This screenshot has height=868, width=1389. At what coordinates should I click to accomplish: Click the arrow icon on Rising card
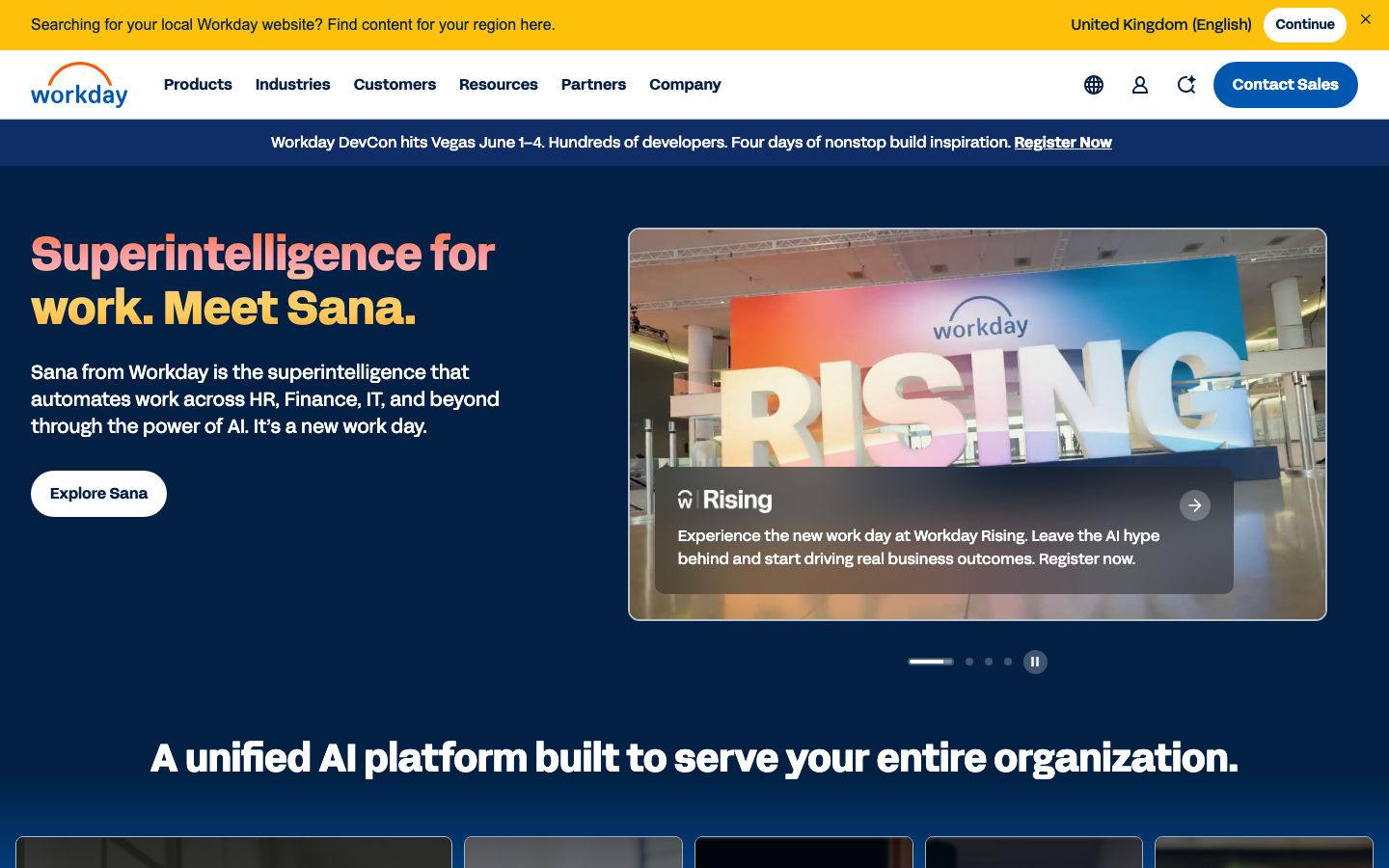[1195, 505]
